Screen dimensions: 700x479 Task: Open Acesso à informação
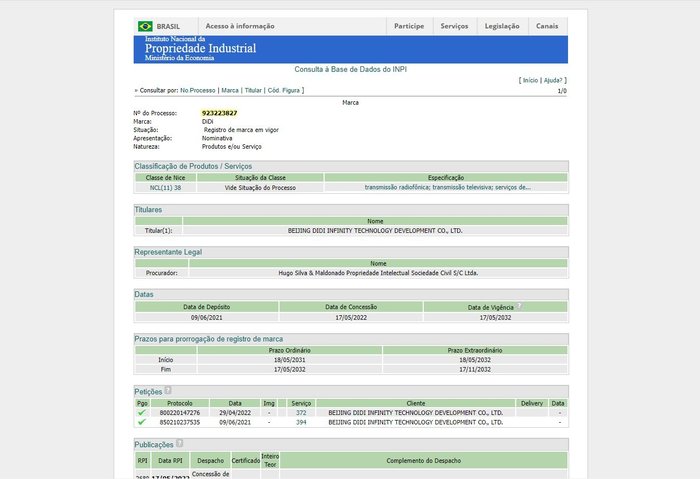point(240,26)
